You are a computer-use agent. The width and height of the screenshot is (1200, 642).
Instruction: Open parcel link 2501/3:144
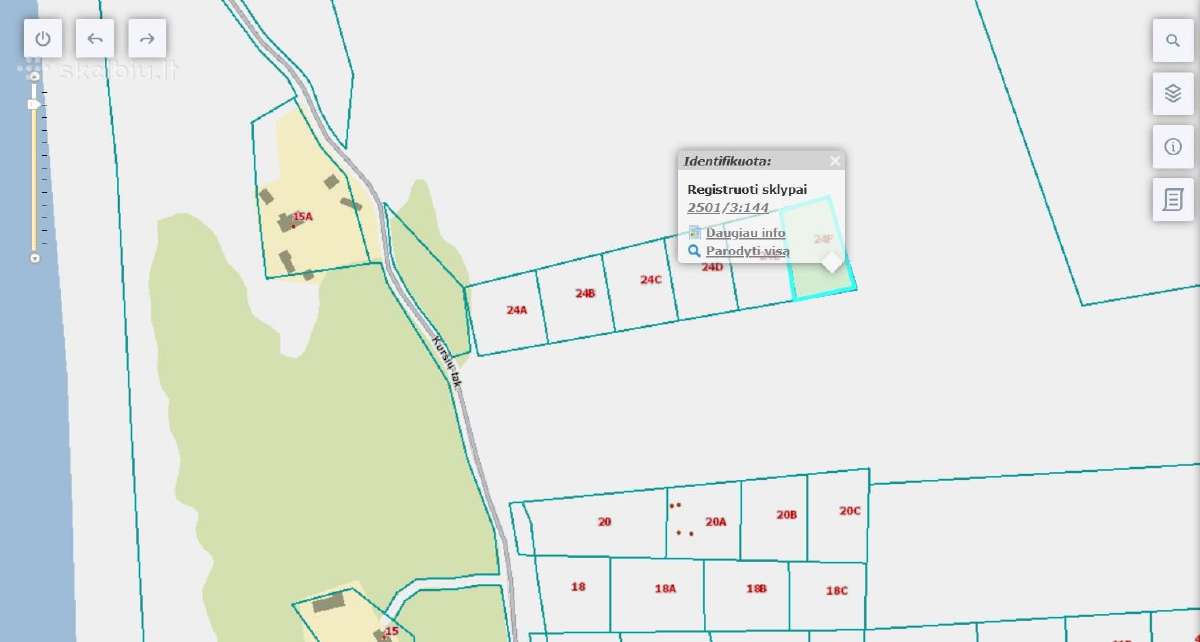coord(728,208)
